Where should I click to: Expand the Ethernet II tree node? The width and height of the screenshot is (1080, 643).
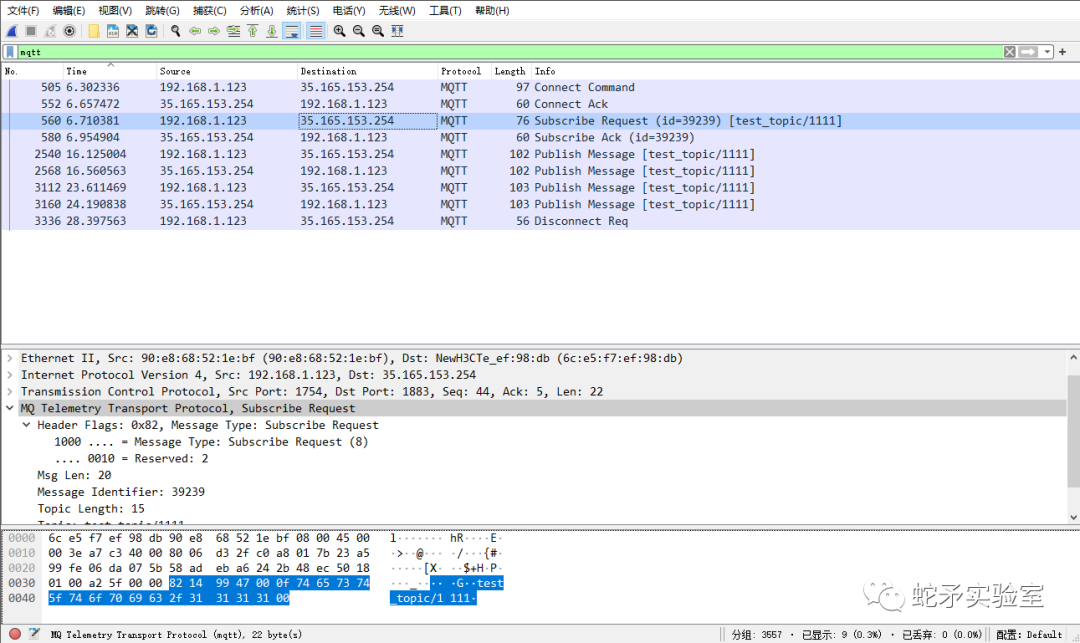pos(10,358)
